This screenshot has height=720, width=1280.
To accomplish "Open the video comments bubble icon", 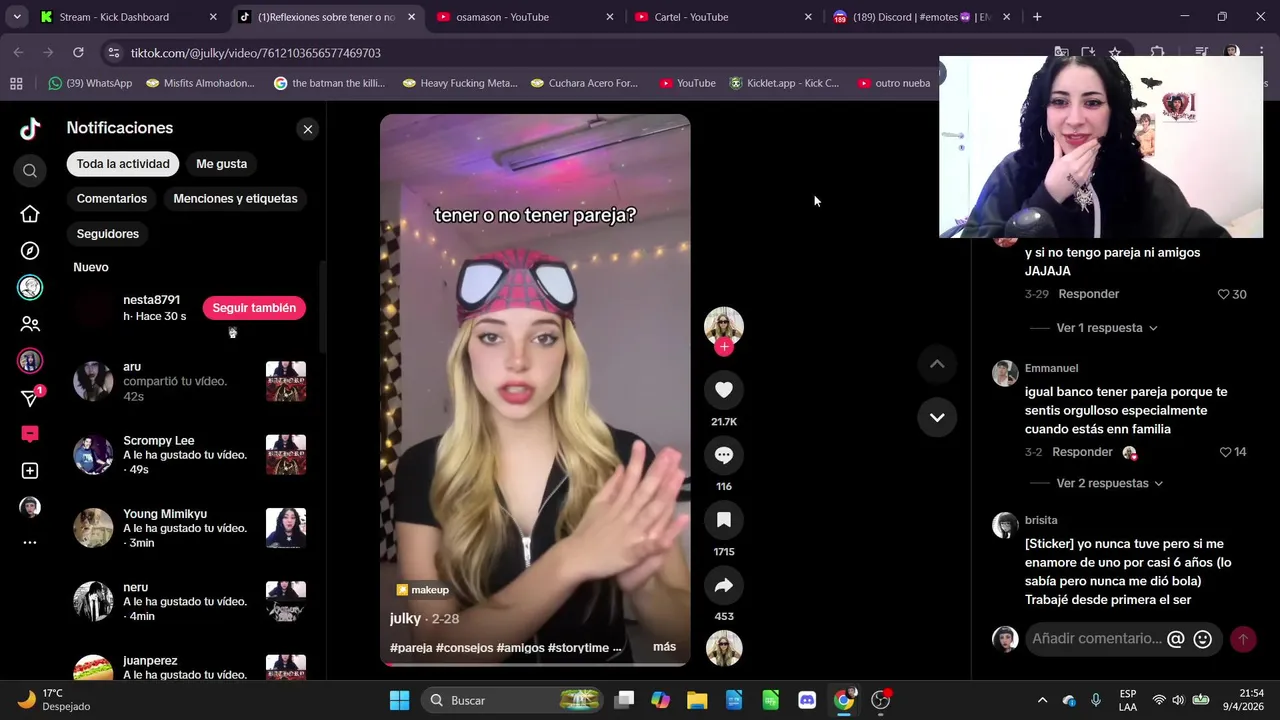I will tap(724, 455).
